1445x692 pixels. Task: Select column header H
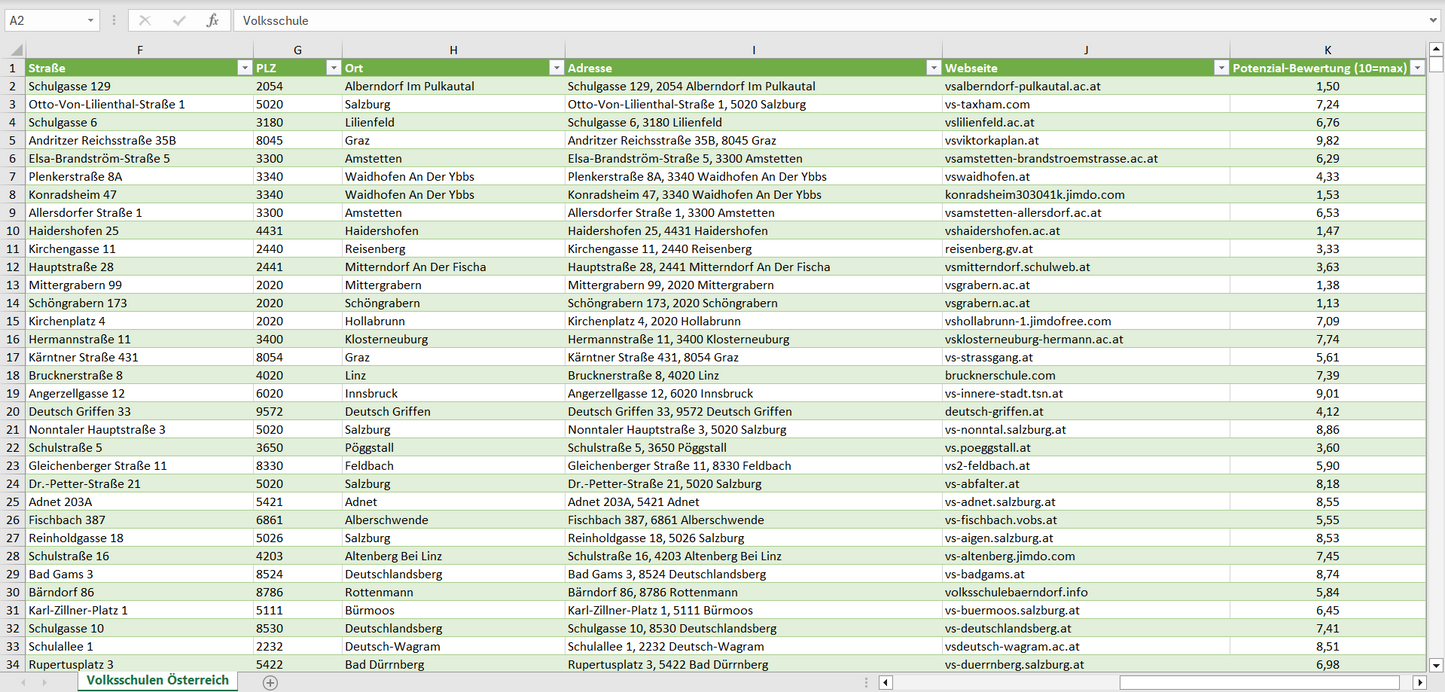click(453, 50)
